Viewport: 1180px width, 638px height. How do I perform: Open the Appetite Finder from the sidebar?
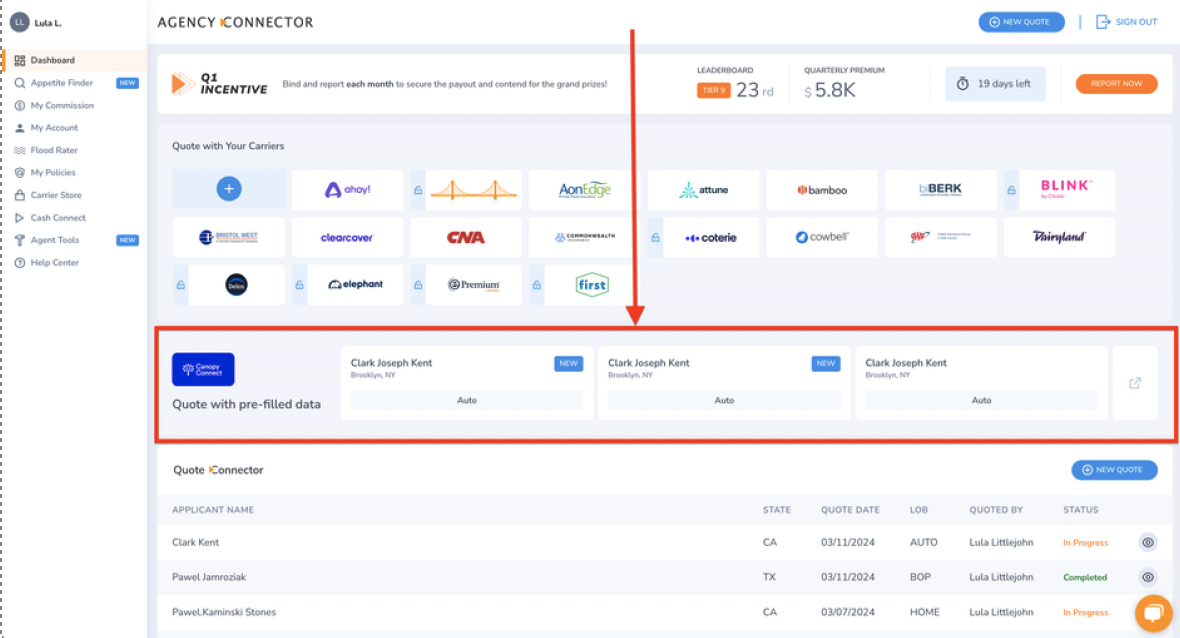click(x=62, y=83)
